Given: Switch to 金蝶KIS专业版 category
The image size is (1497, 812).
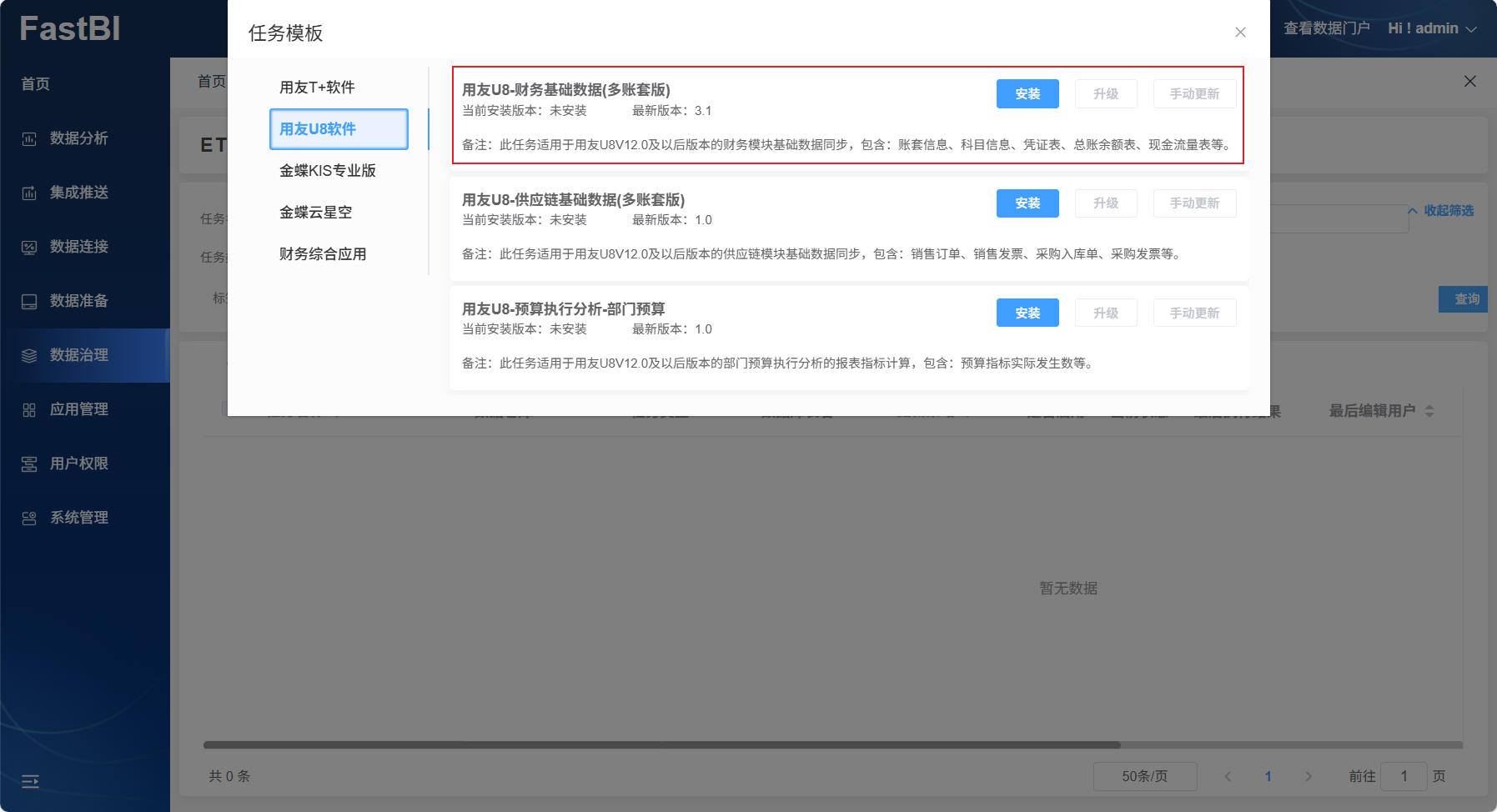Looking at the screenshot, I should 327,171.
